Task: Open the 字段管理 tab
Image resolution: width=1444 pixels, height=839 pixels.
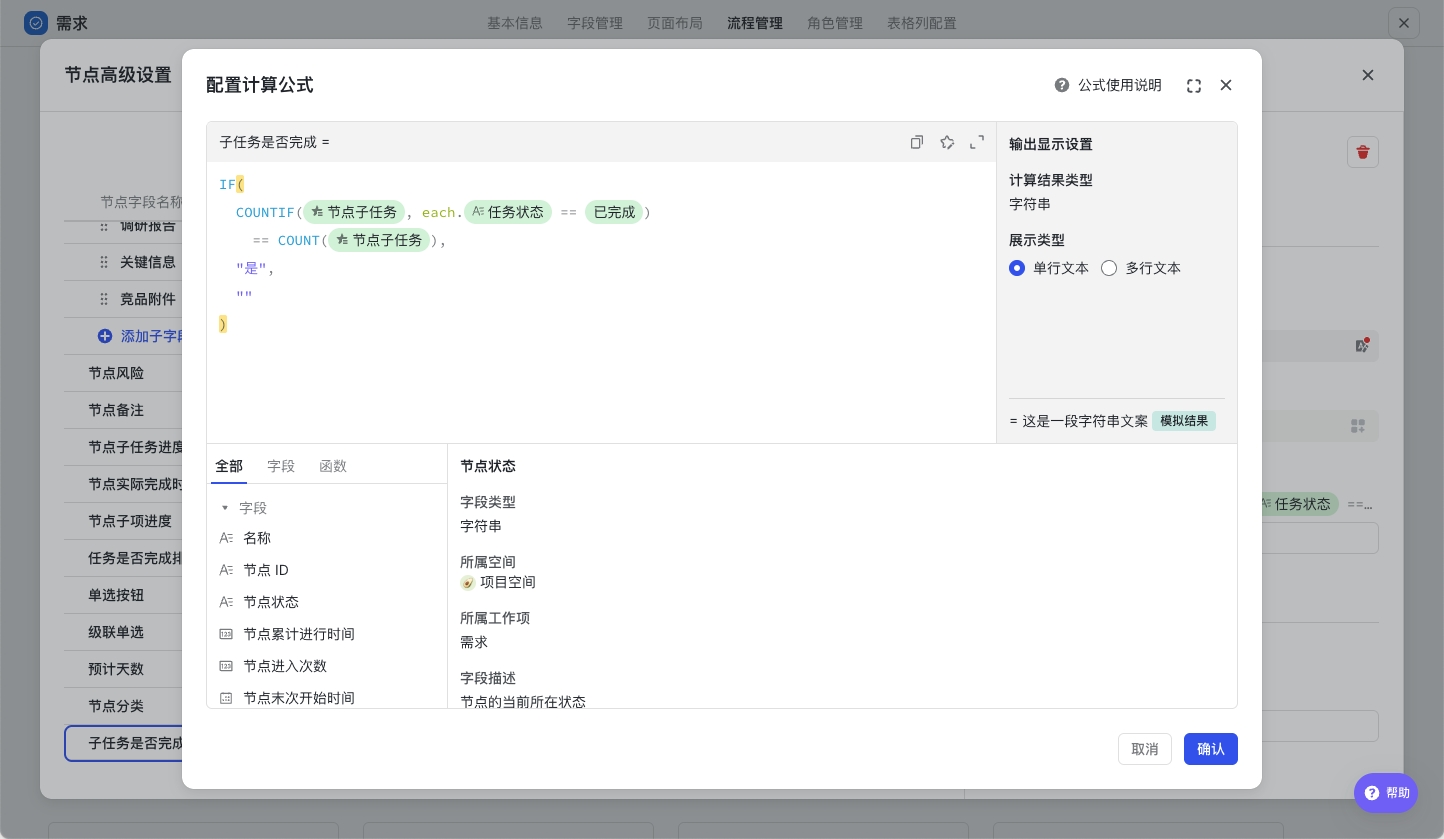Action: (x=595, y=23)
